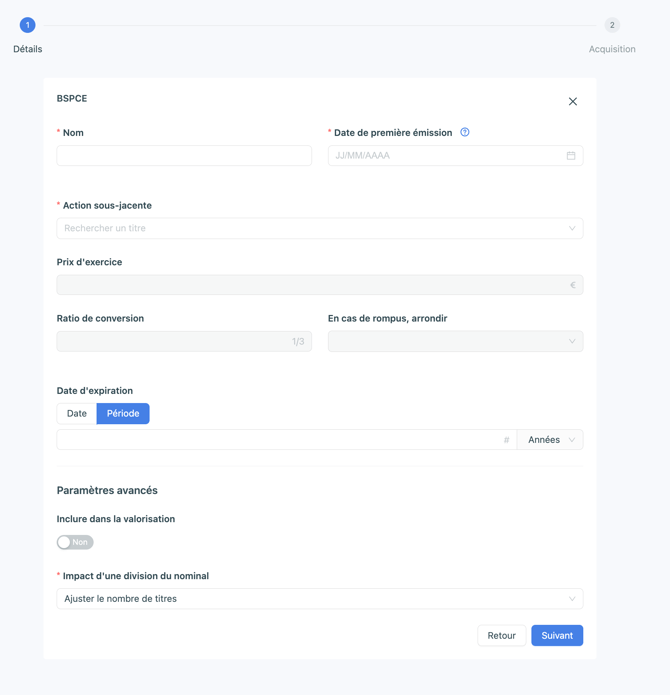Click the hash symbol in period field

[506, 440]
